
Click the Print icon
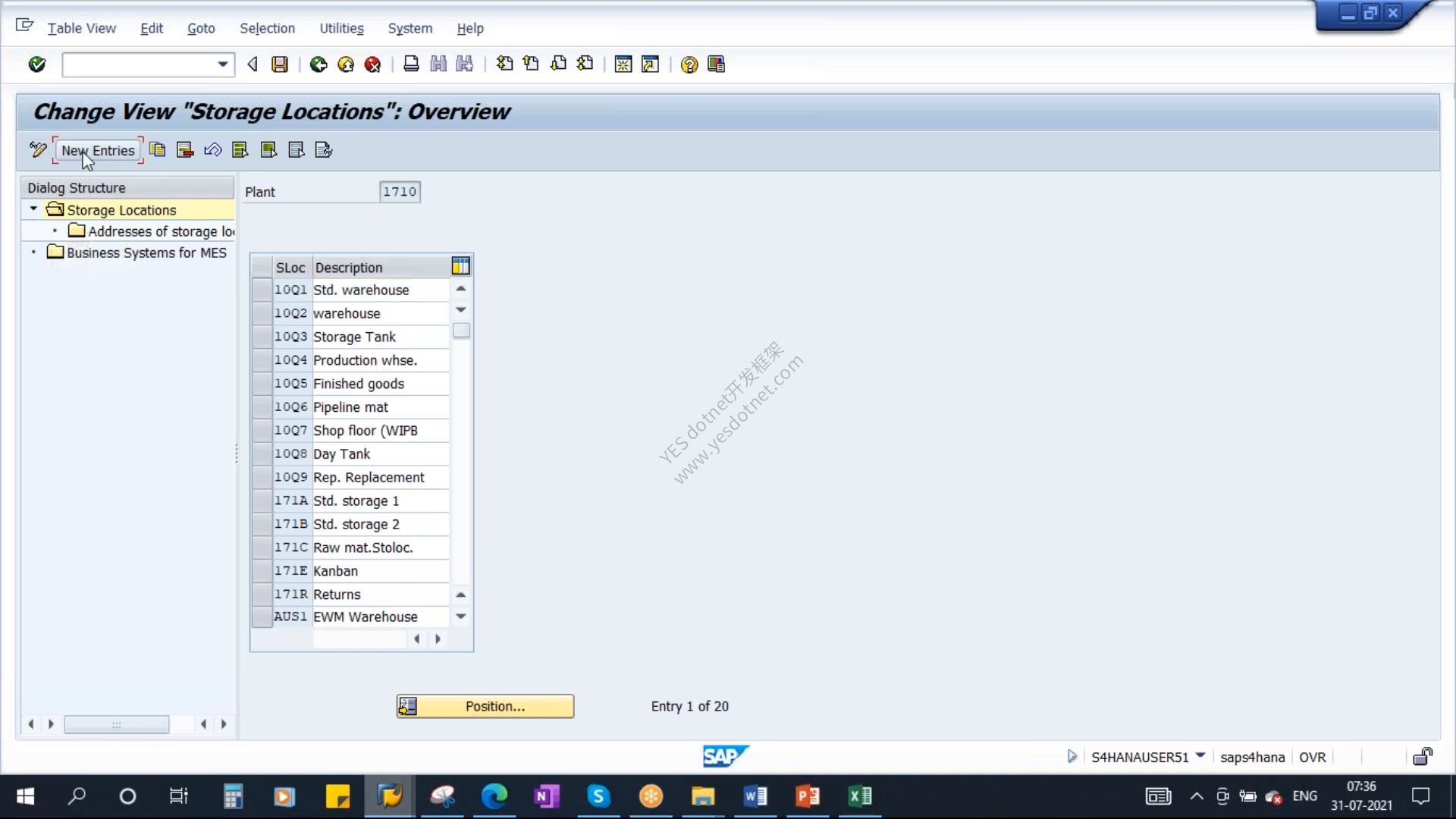click(411, 64)
